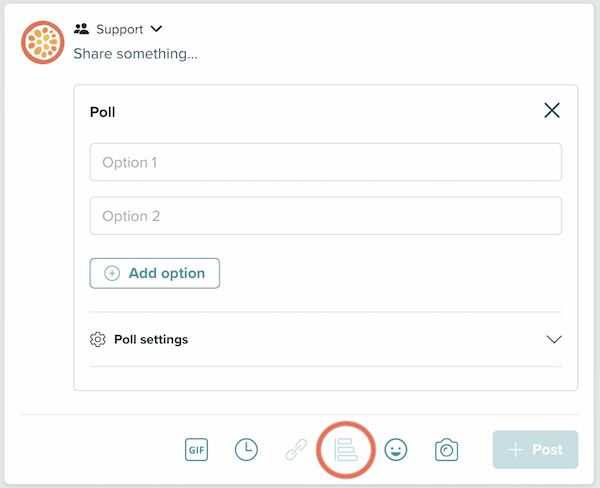Open the emoji picker
600x488 pixels.
point(396,450)
